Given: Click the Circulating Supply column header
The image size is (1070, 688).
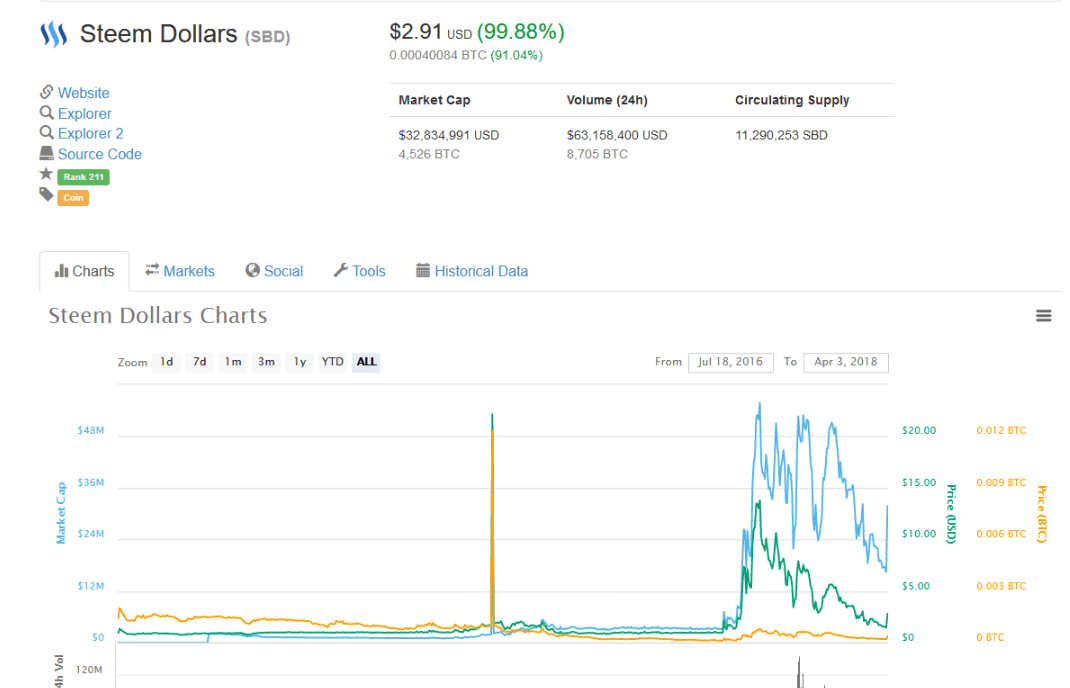Looking at the screenshot, I should point(792,100).
